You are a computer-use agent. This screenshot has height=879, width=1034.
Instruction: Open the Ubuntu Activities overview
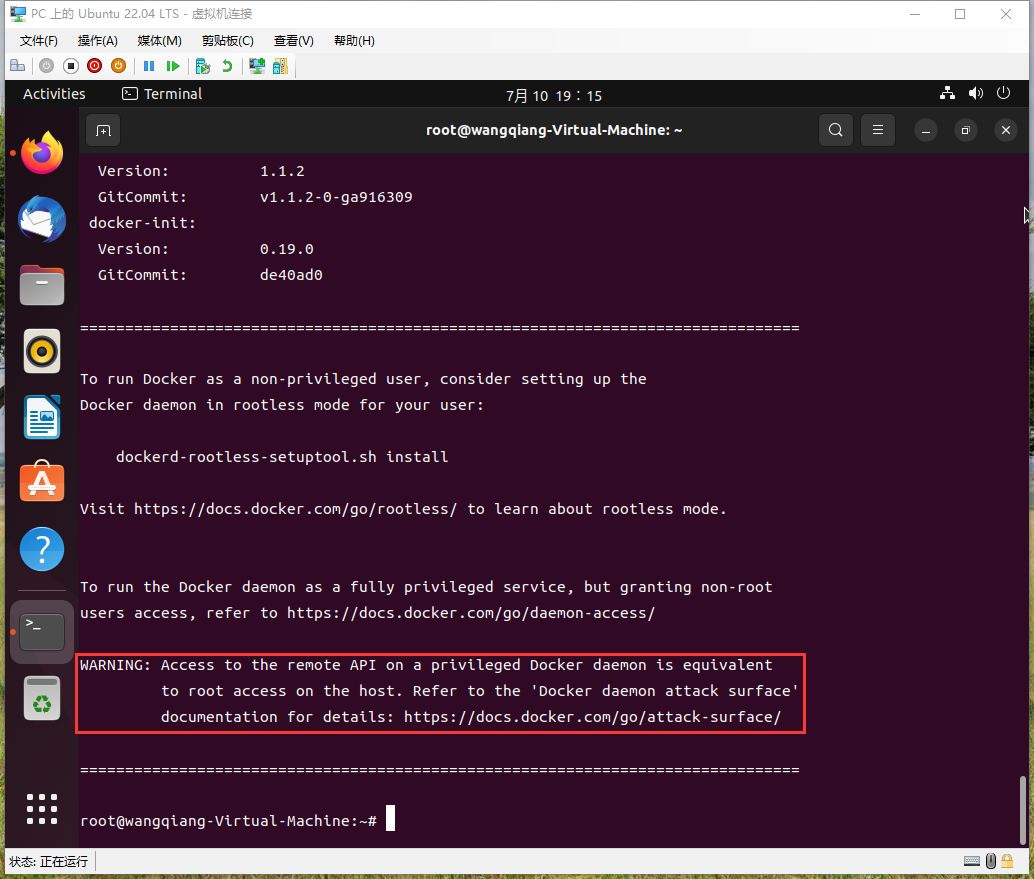[54, 94]
